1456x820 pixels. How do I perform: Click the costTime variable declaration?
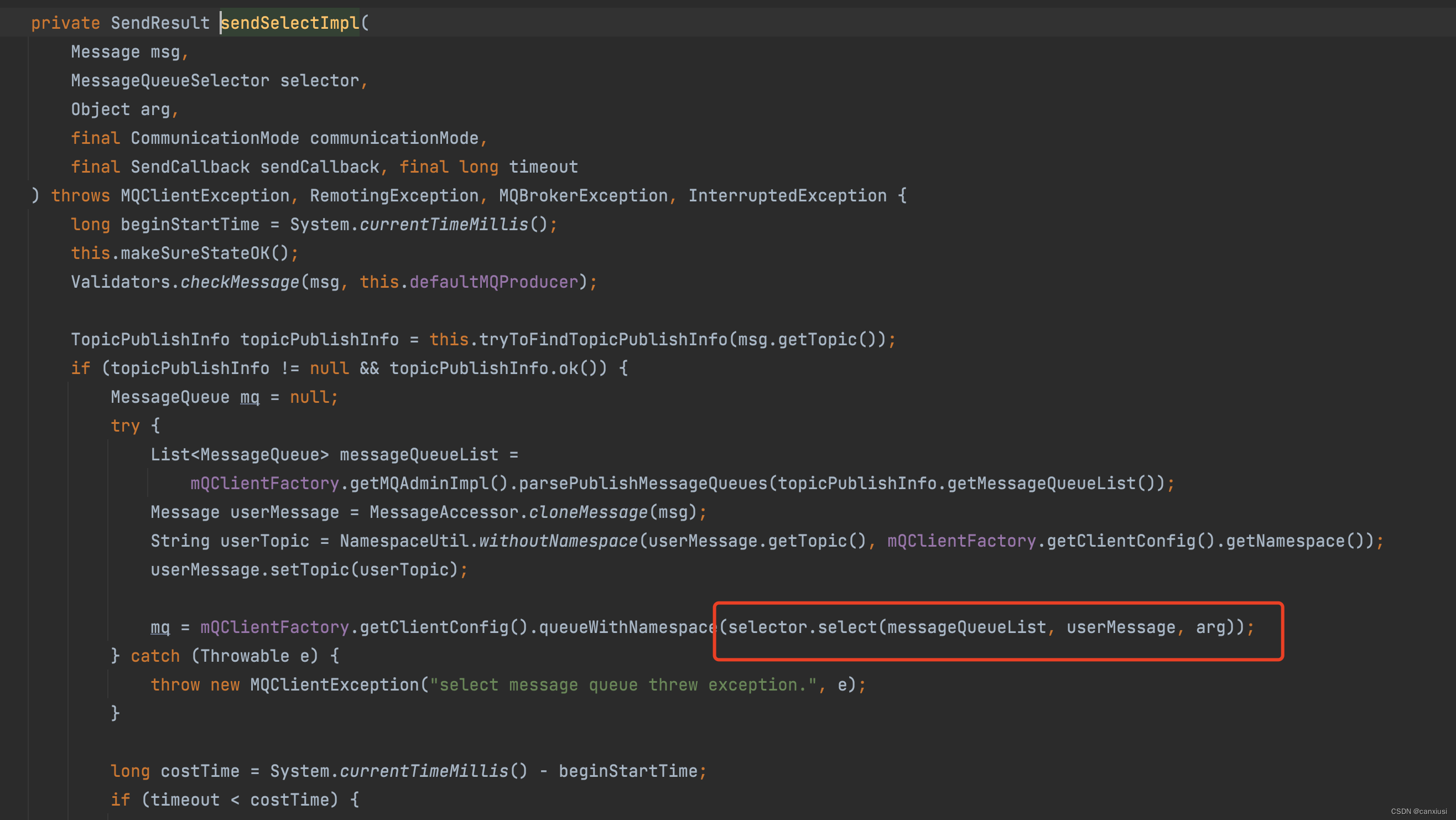click(x=200, y=771)
